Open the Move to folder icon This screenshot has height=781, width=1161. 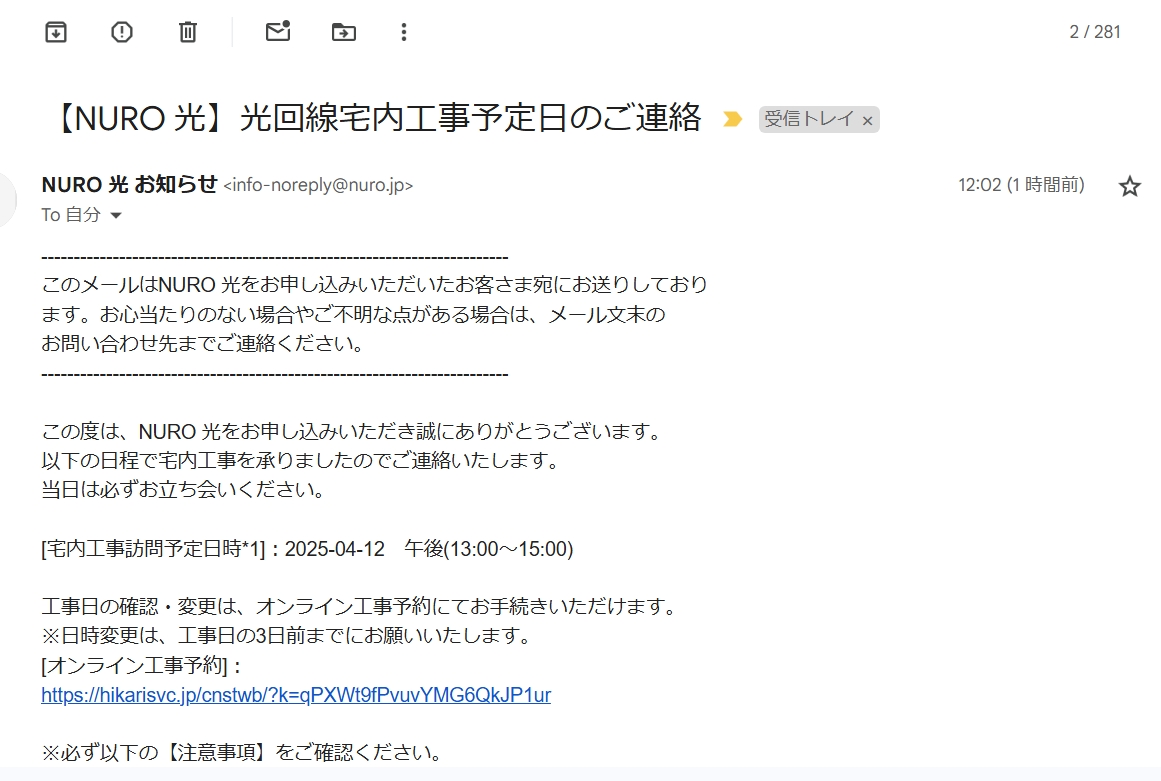tap(343, 32)
